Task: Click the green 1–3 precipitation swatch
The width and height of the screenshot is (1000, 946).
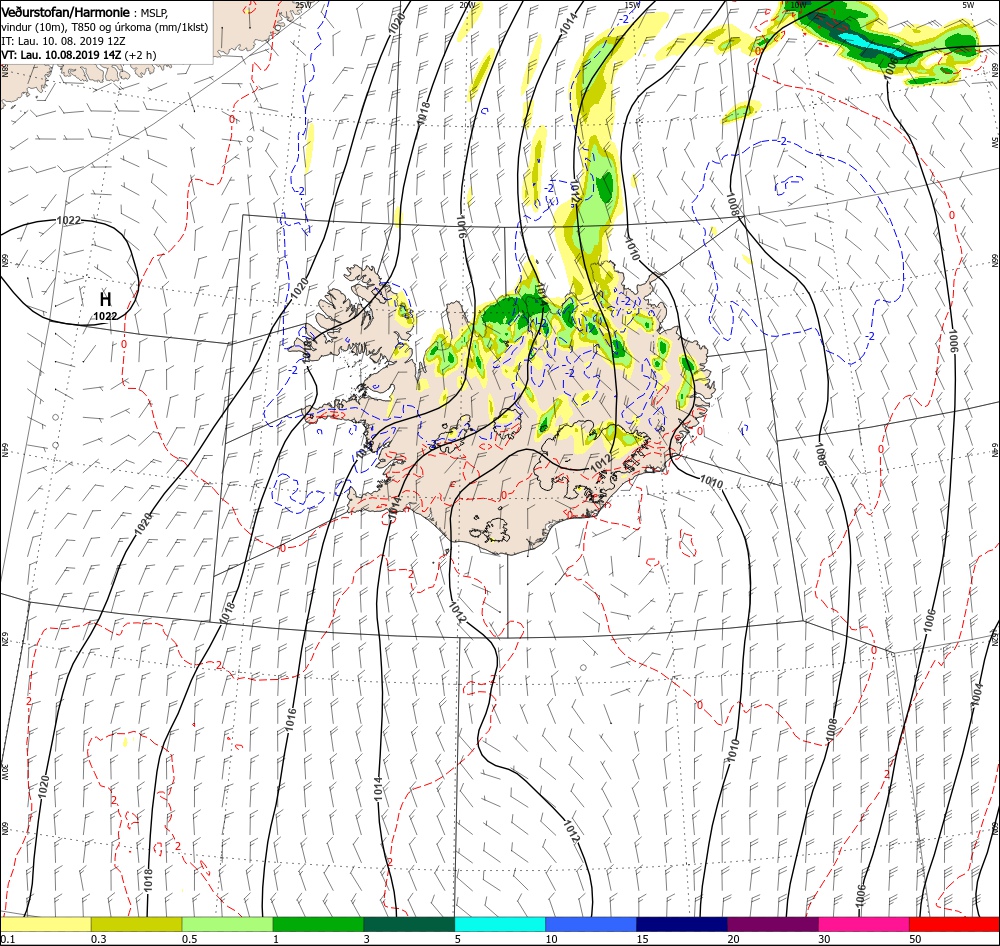Action: coord(318,924)
